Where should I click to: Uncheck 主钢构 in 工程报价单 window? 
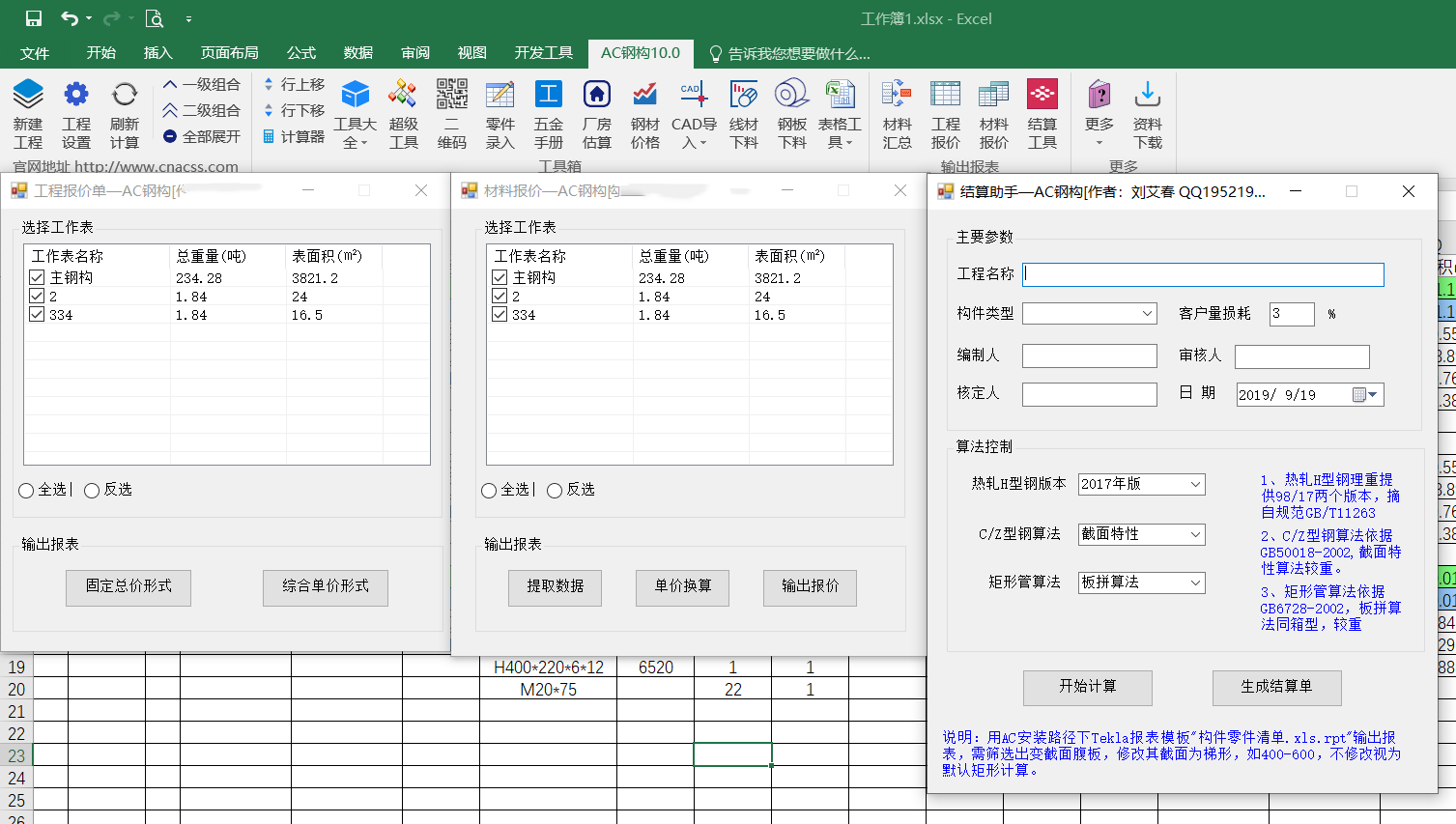point(37,277)
